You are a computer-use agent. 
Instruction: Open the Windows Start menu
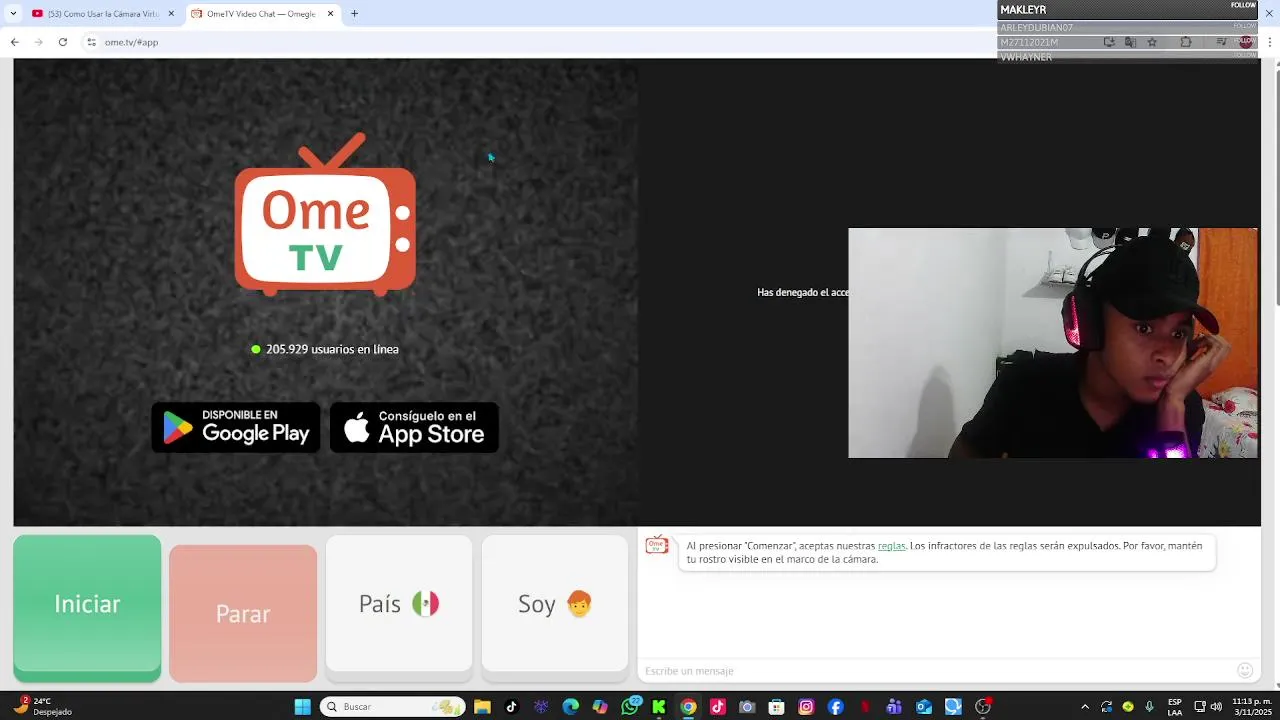point(302,707)
